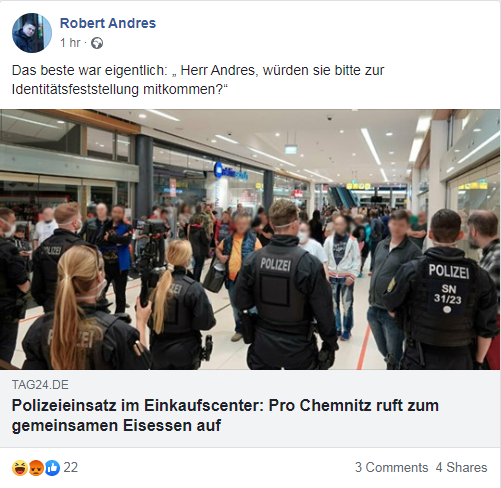The width and height of the screenshot is (501, 488).
Task: Click the public globe privacy icon
Action: click(x=97, y=43)
